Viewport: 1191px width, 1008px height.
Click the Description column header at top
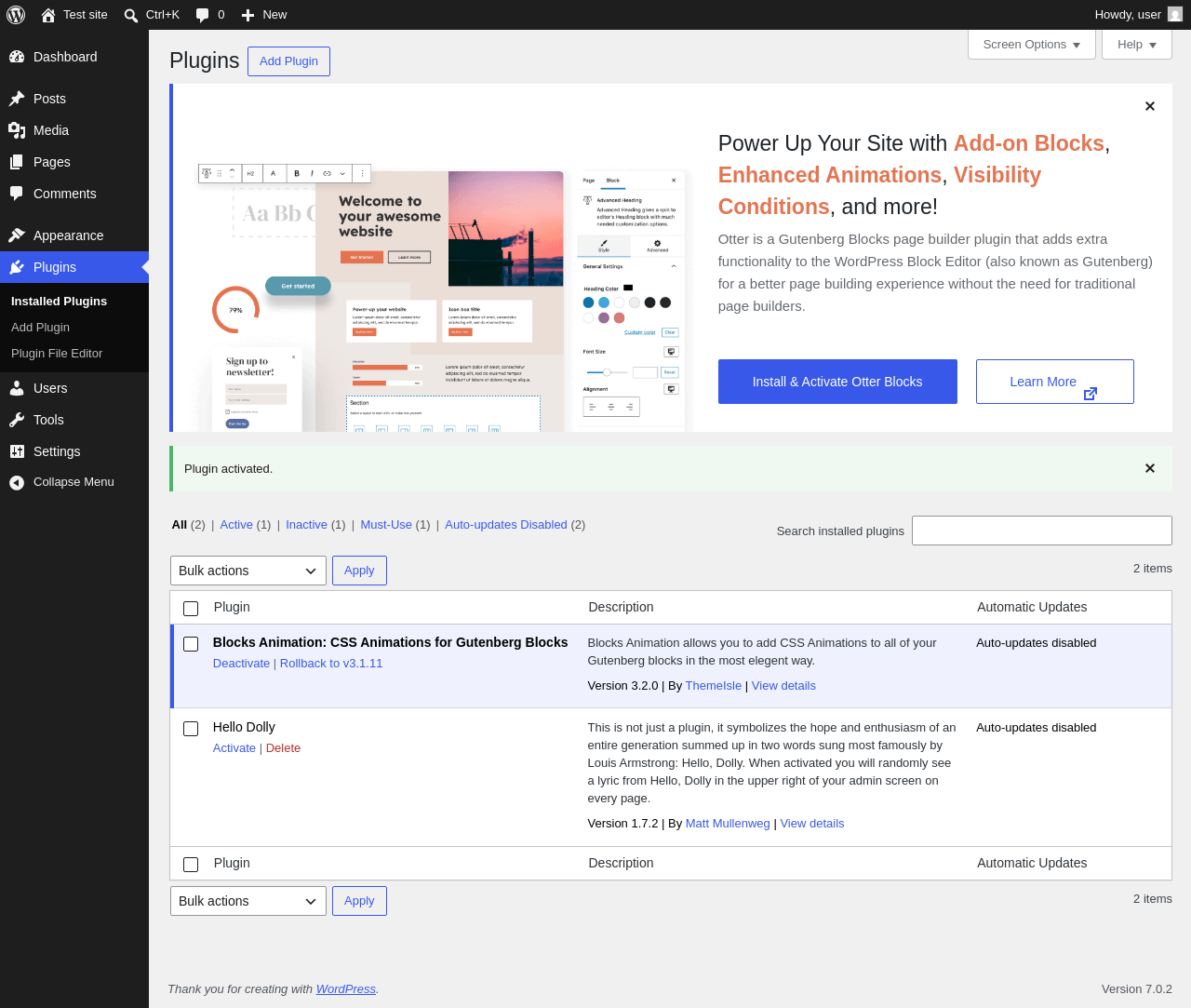click(621, 607)
